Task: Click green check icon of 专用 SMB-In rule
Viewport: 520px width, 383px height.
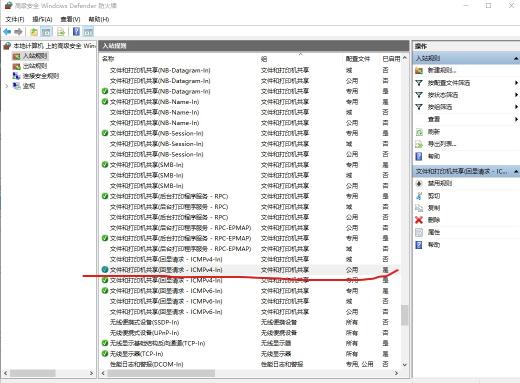Action: point(105,164)
